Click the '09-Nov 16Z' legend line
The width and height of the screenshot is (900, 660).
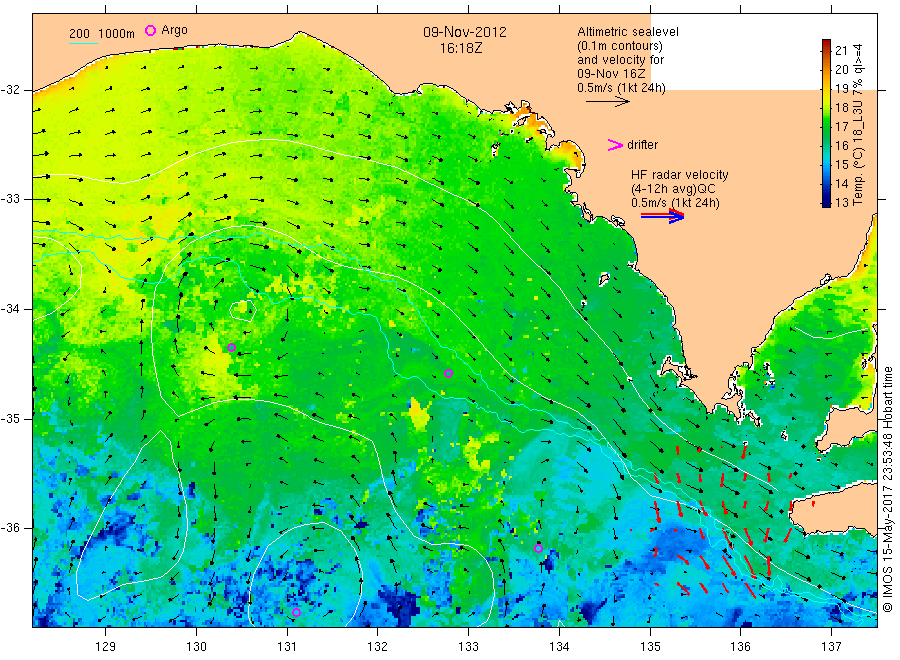(611, 74)
